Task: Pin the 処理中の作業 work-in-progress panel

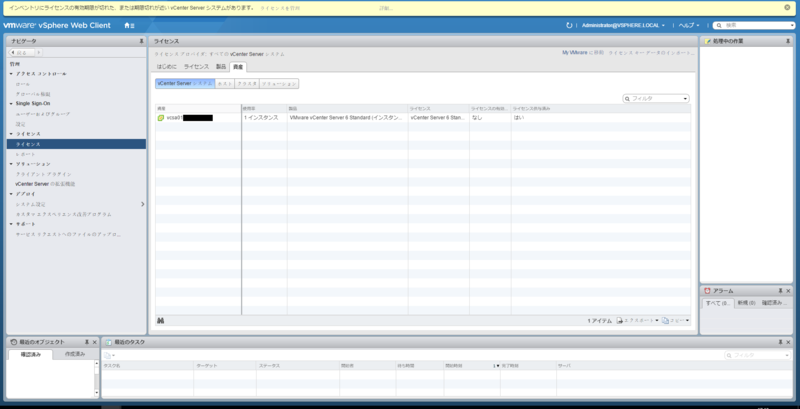Action: point(788,41)
